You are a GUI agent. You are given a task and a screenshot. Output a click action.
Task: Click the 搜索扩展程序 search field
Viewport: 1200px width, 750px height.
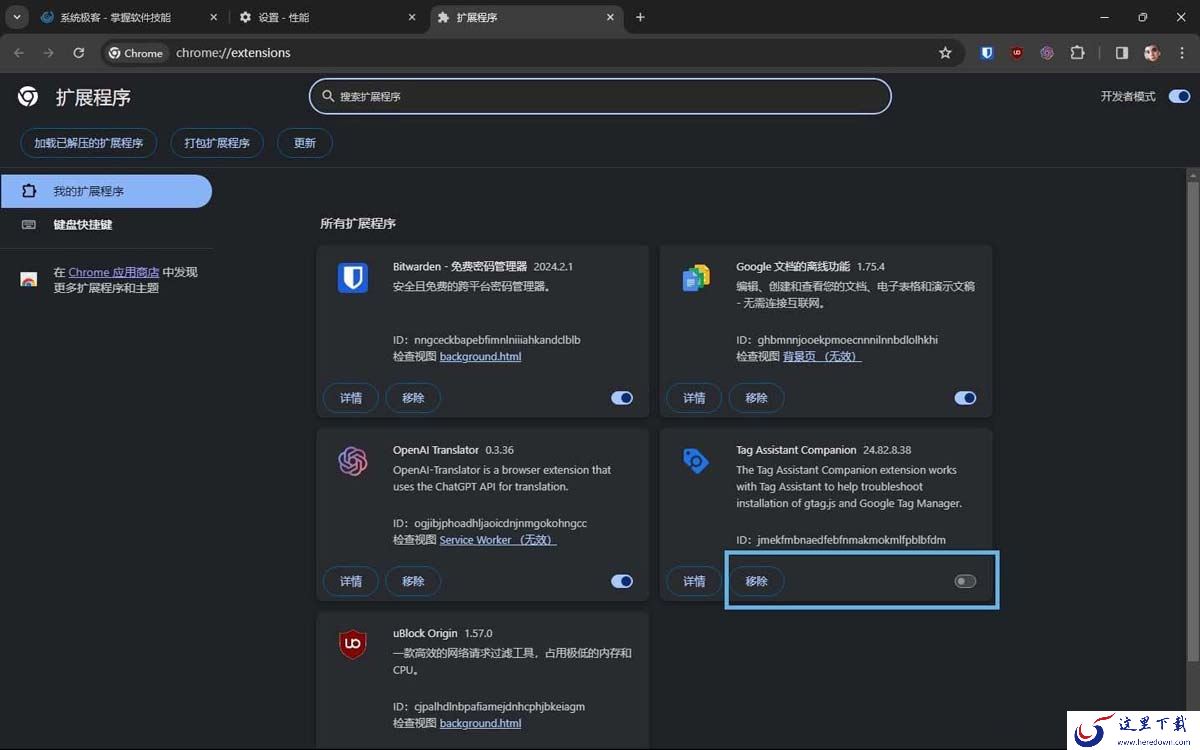600,97
